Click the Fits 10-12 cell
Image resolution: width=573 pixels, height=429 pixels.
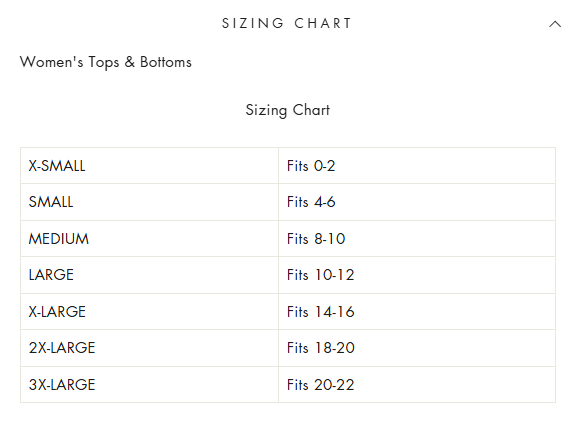coord(417,275)
